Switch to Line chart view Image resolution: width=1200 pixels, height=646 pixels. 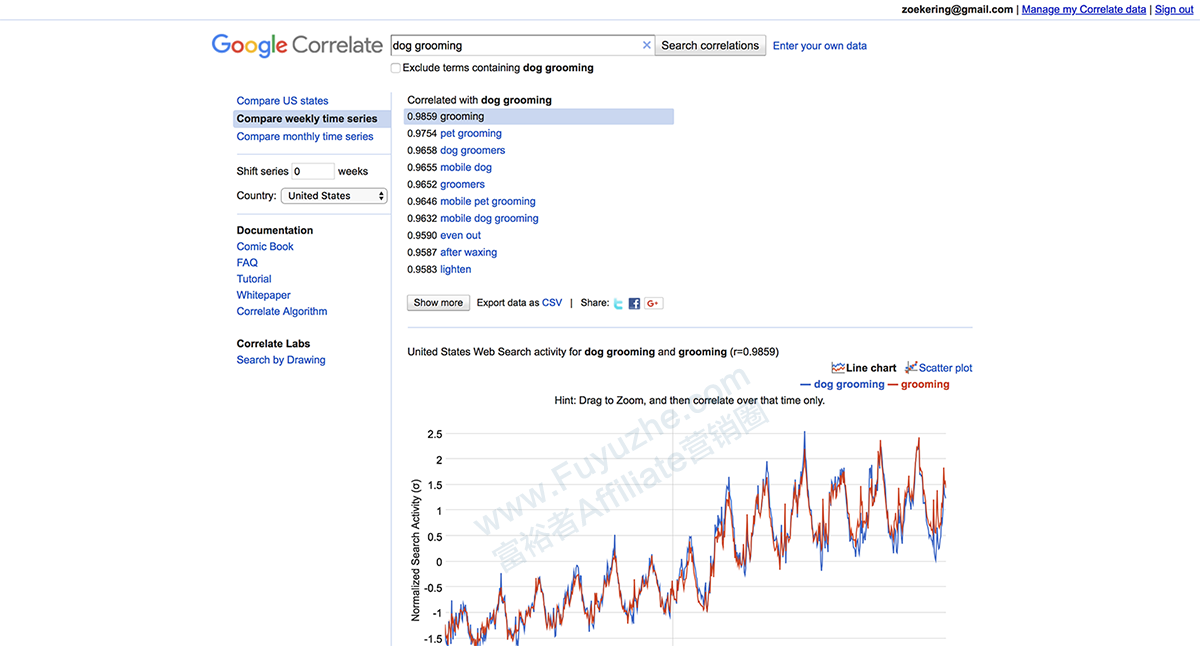point(864,368)
